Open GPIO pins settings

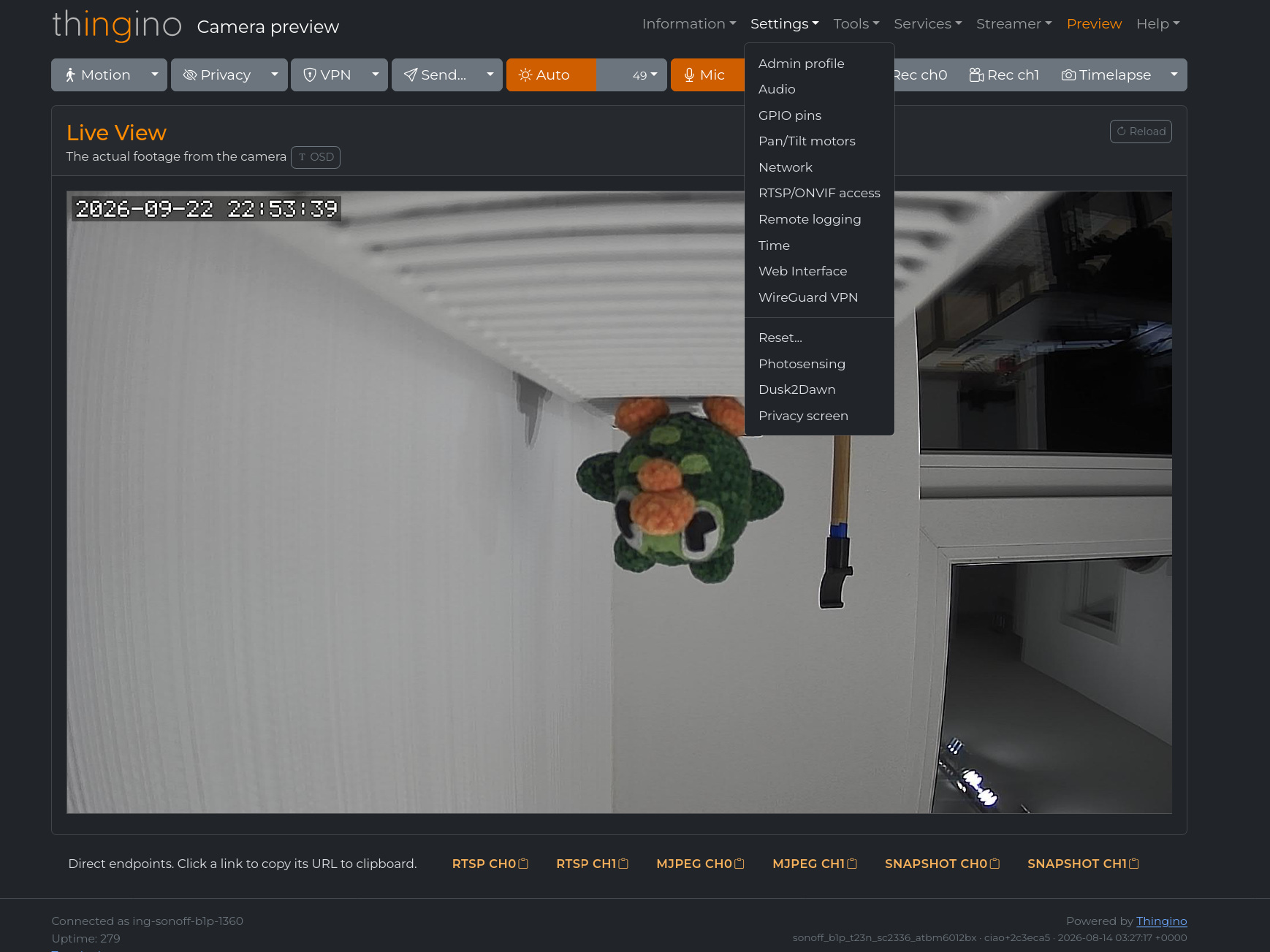(819, 115)
